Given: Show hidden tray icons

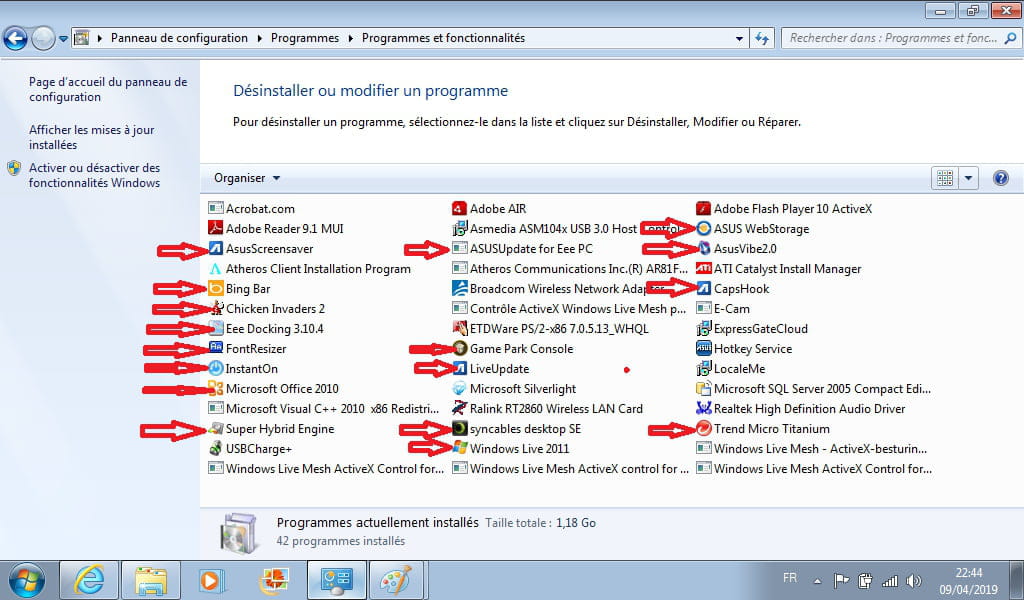Looking at the screenshot, I should 817,580.
